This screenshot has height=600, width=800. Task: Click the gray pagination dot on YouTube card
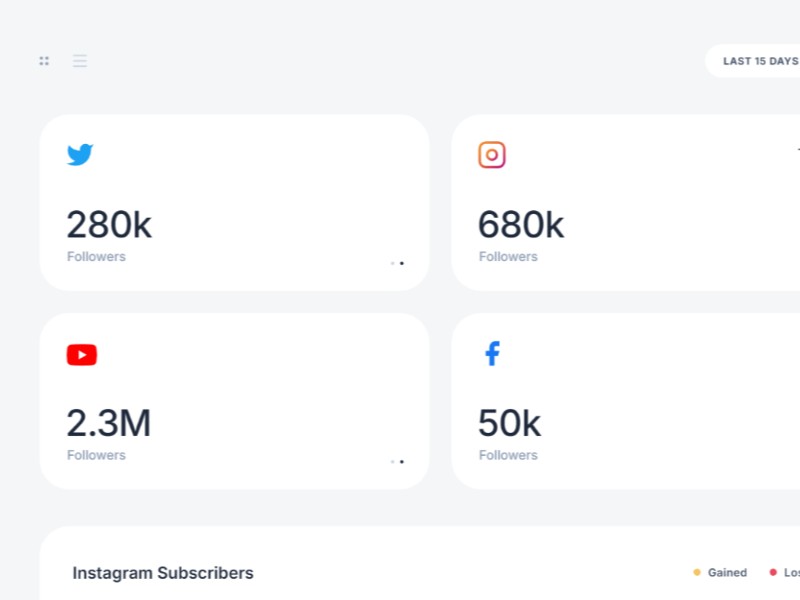coord(392,462)
